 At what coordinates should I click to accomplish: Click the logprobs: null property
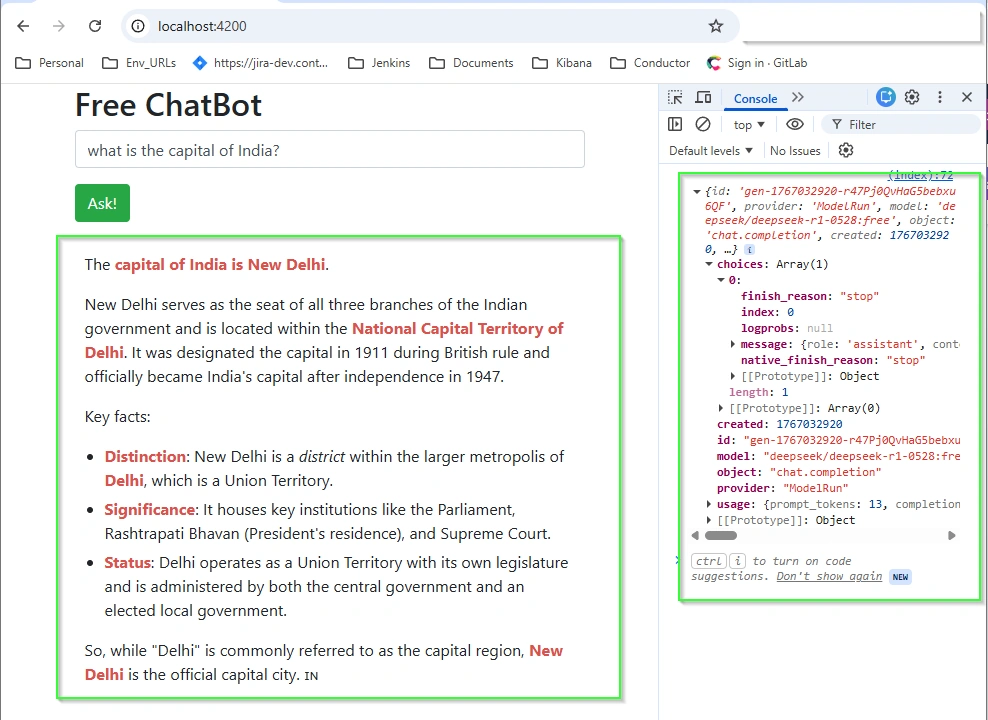(787, 328)
